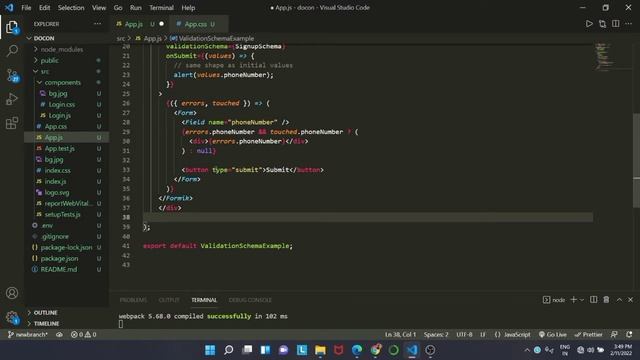Viewport: 640px width, 360px height.
Task: Open the Search view in activity bar
Action: coord(12,51)
